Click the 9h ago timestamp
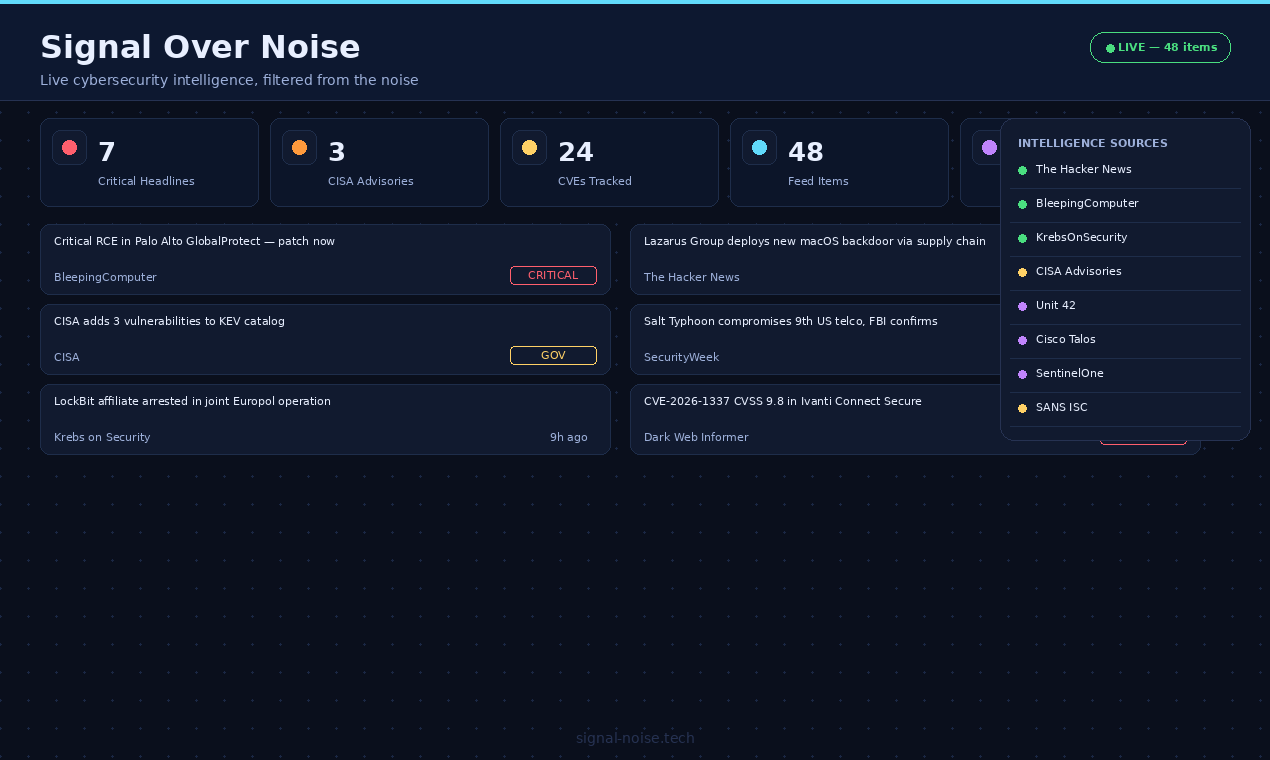Screen dimensions: 1270x760 [x=568, y=437]
